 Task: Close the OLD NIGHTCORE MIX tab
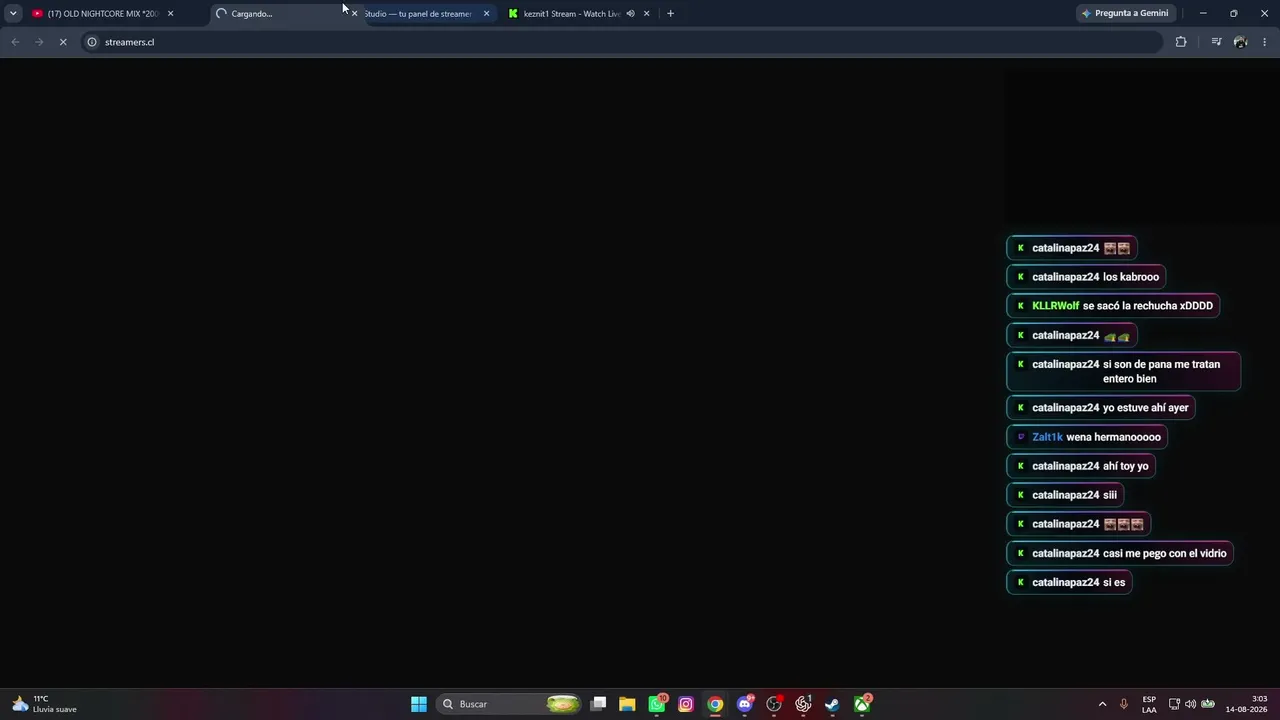[170, 13]
